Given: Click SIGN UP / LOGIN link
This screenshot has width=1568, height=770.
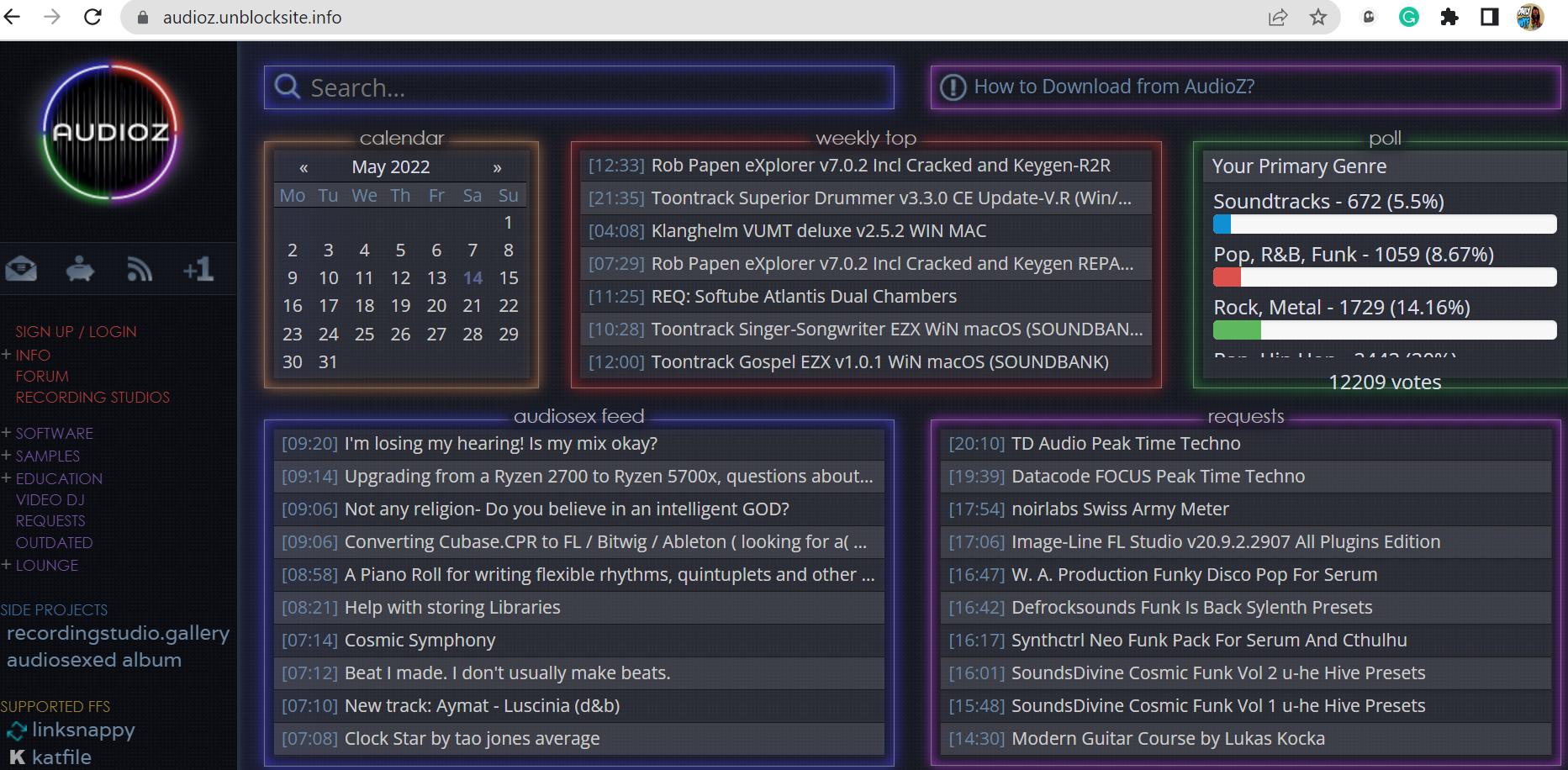Looking at the screenshot, I should tap(76, 332).
